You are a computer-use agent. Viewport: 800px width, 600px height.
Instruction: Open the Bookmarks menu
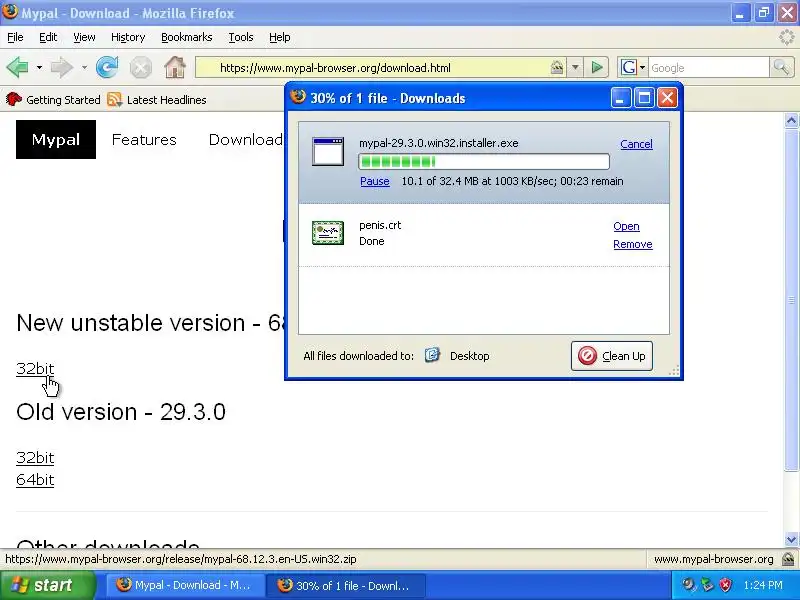(x=187, y=37)
